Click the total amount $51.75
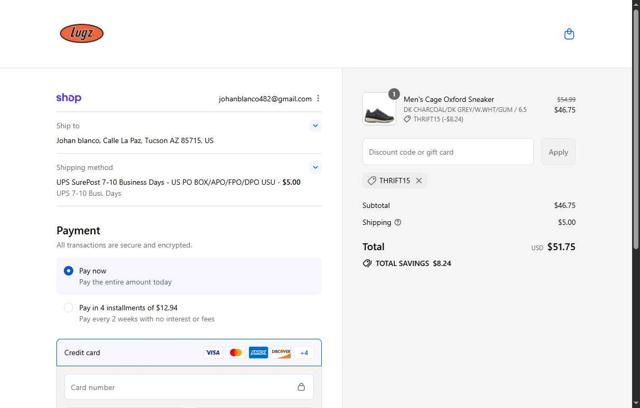640x408 pixels. (x=561, y=247)
